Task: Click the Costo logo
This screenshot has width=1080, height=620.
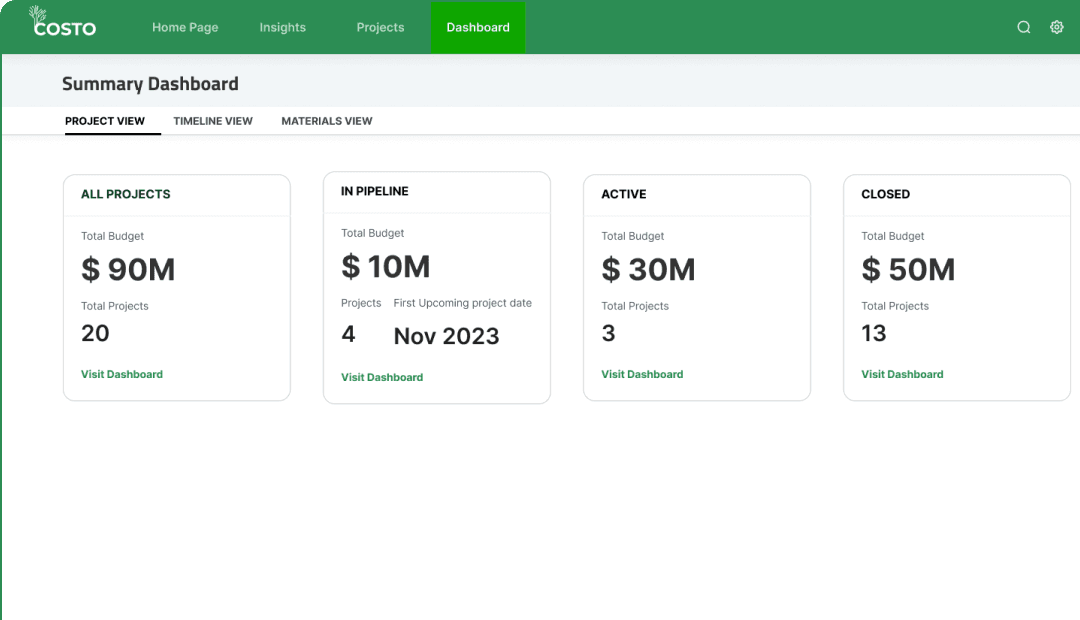Action: 63,21
